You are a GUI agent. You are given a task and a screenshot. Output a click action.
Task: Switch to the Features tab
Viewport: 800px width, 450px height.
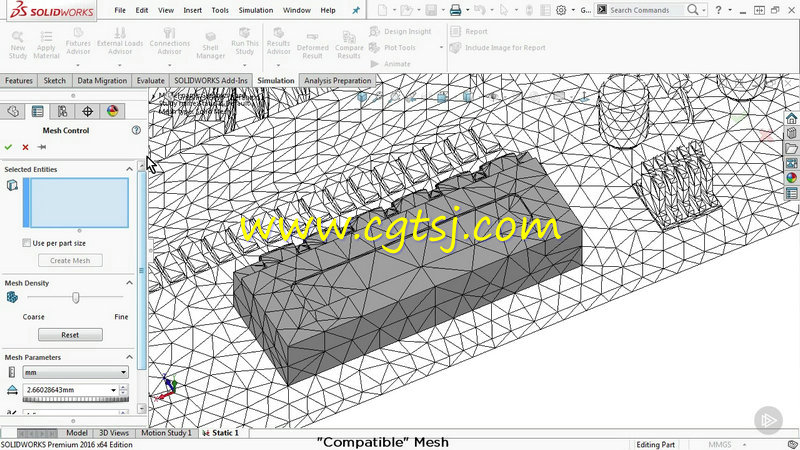pos(19,81)
